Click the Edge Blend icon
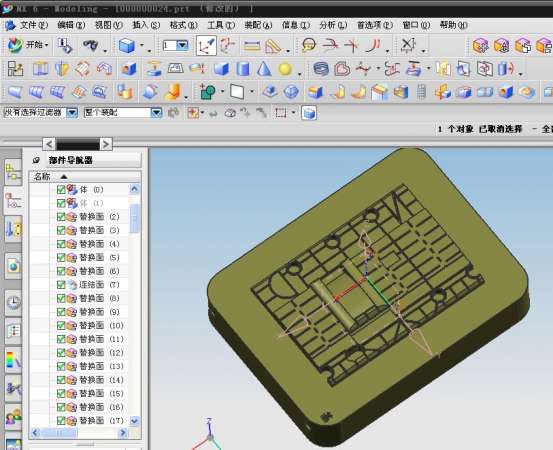Viewport: 553px width, 450px height. (315, 92)
